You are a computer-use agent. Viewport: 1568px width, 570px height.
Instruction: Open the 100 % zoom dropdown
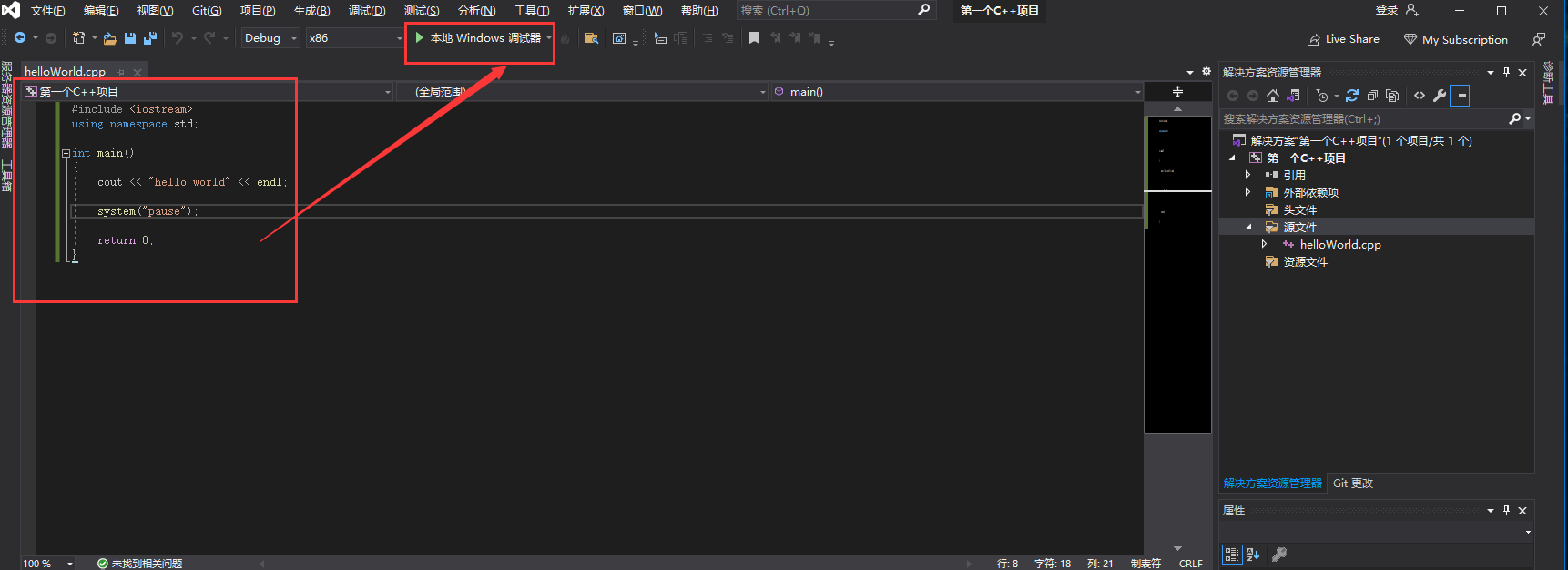[x=47, y=564]
